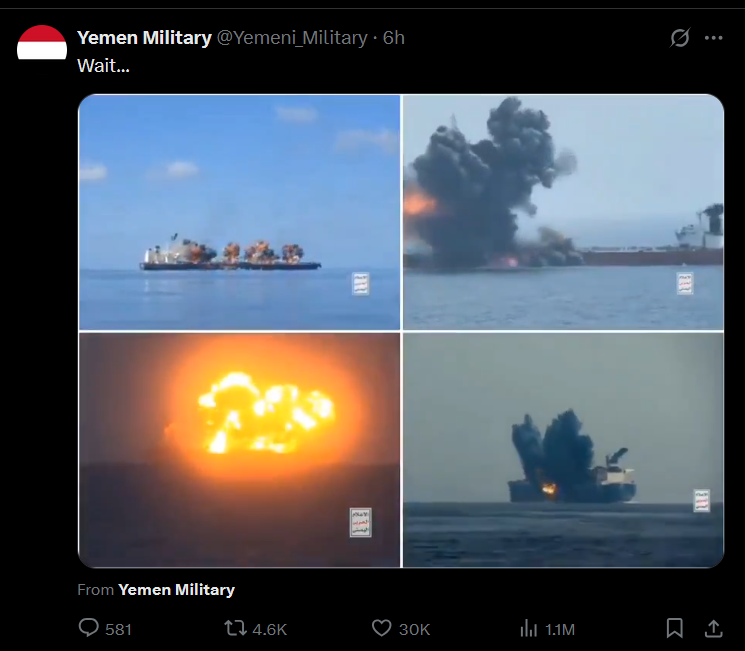Click the repost arrows icon

coord(236,628)
